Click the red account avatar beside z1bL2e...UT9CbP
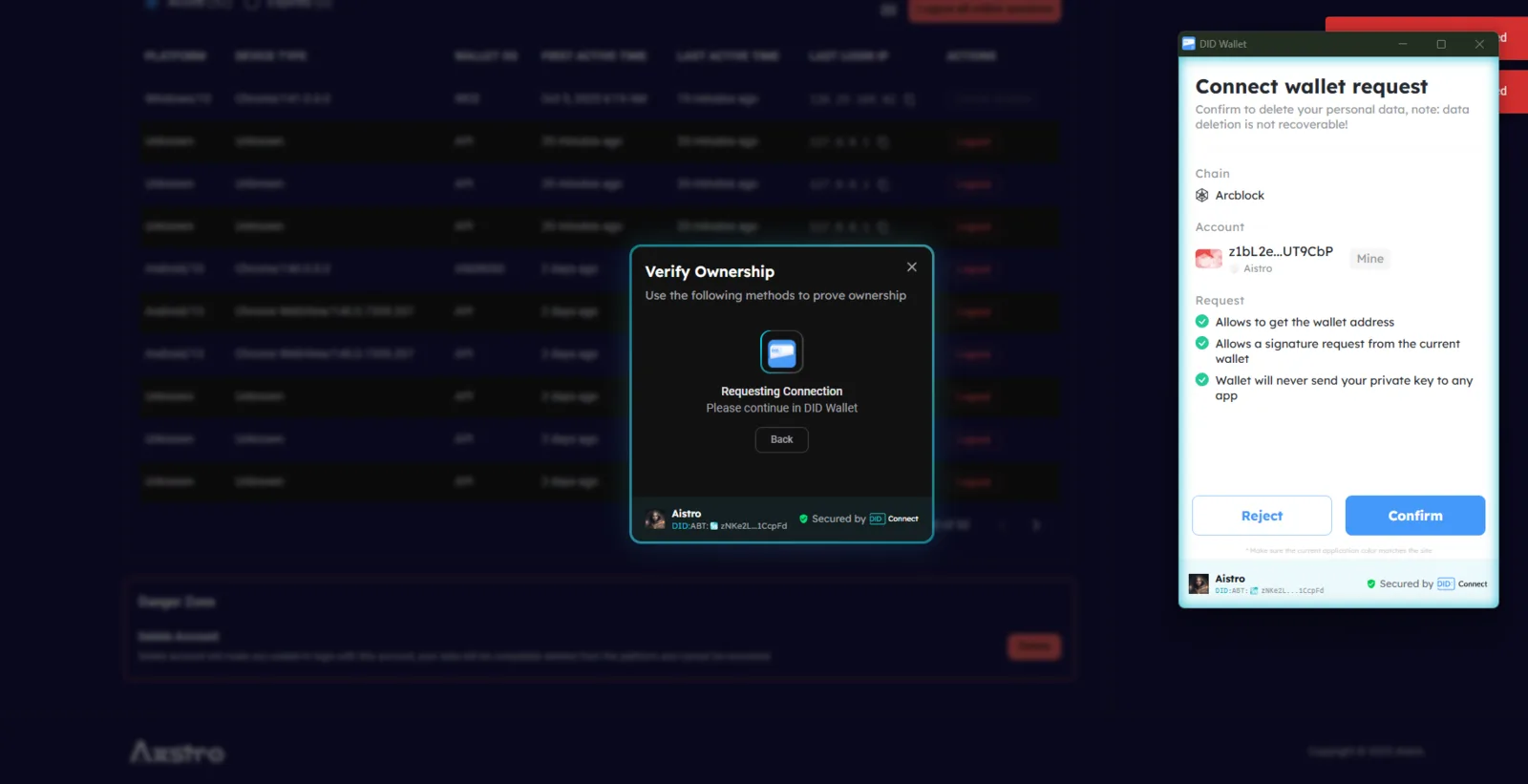 [x=1209, y=259]
